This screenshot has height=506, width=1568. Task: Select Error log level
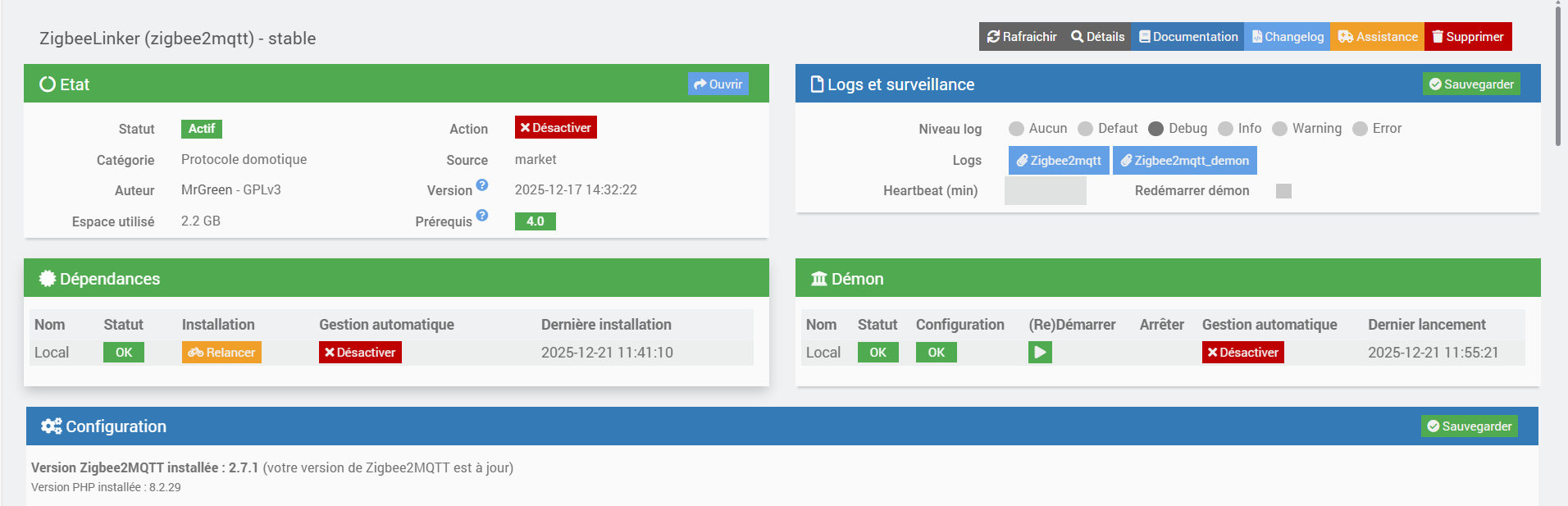[x=1360, y=129]
